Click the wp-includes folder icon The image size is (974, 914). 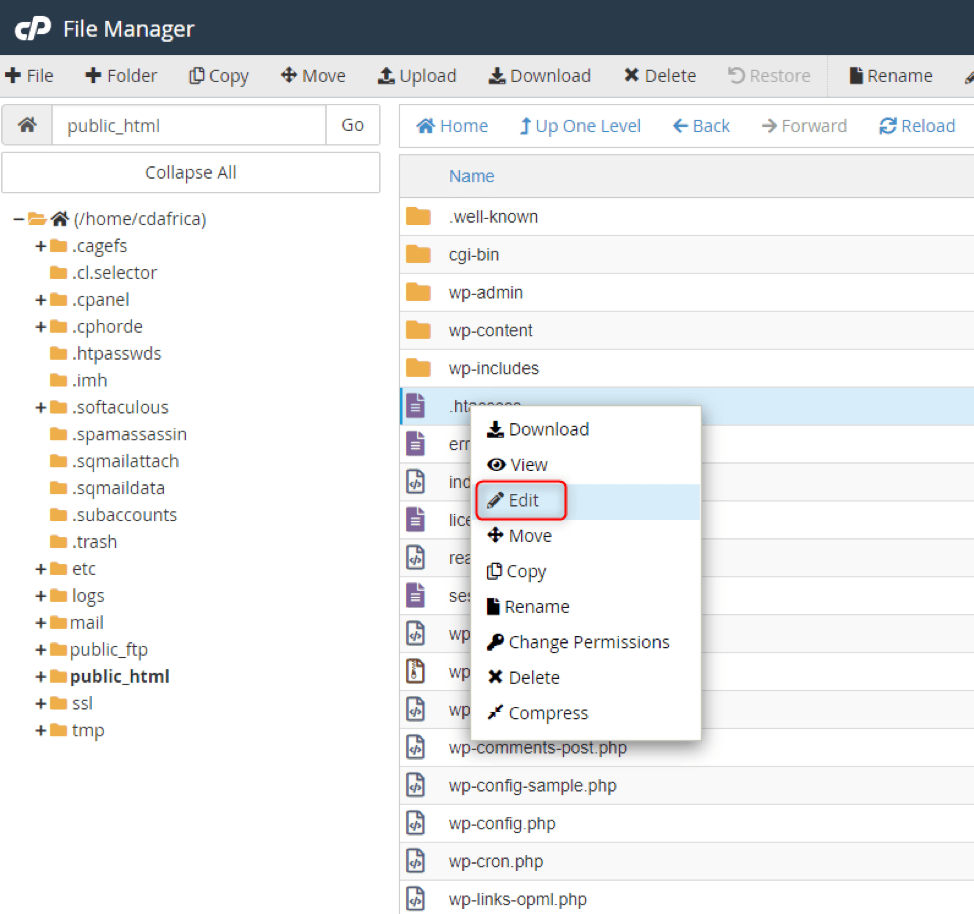coord(418,368)
